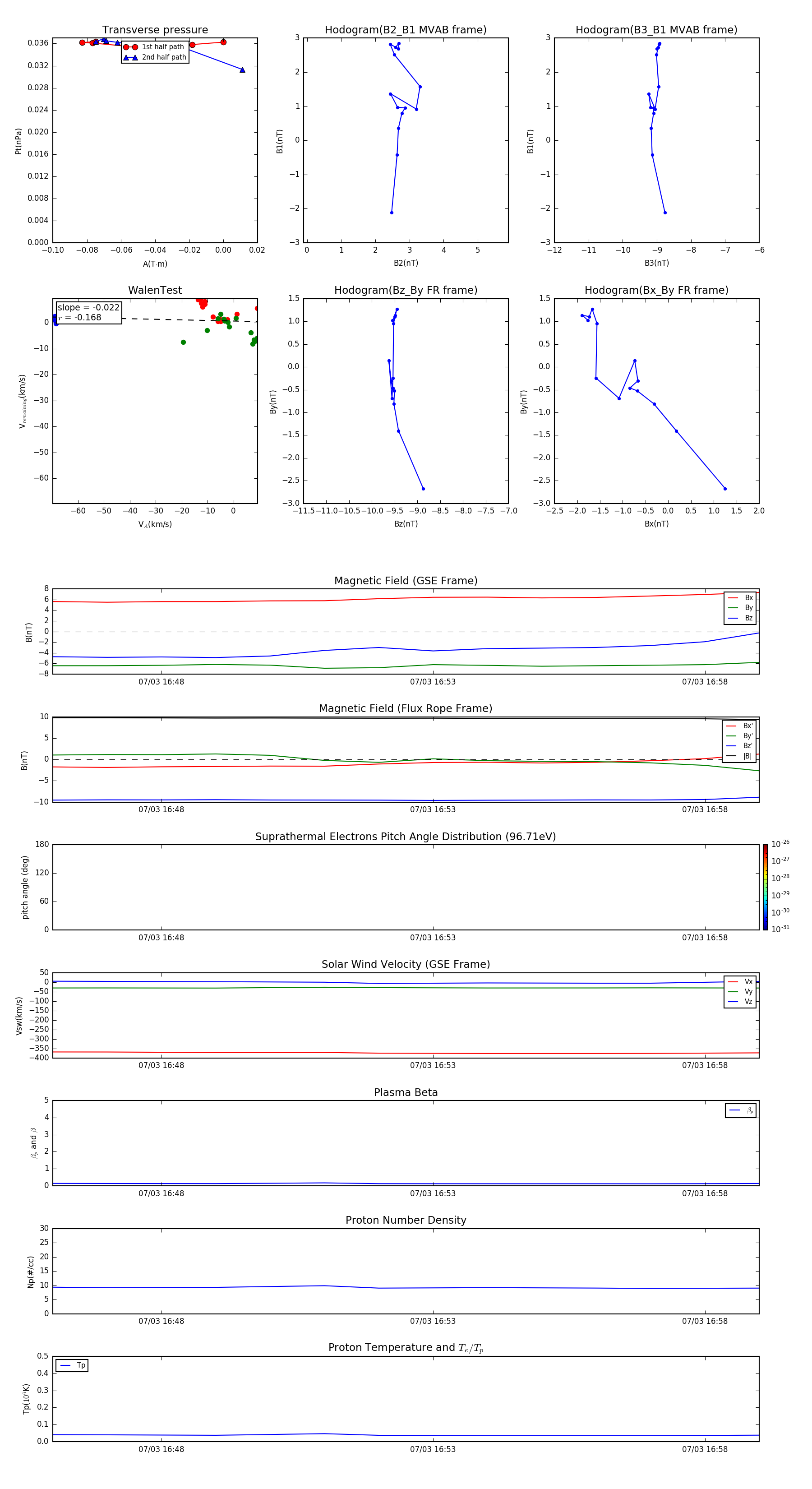Click the Vx legend entry
The image size is (812, 1489).
tap(740, 981)
